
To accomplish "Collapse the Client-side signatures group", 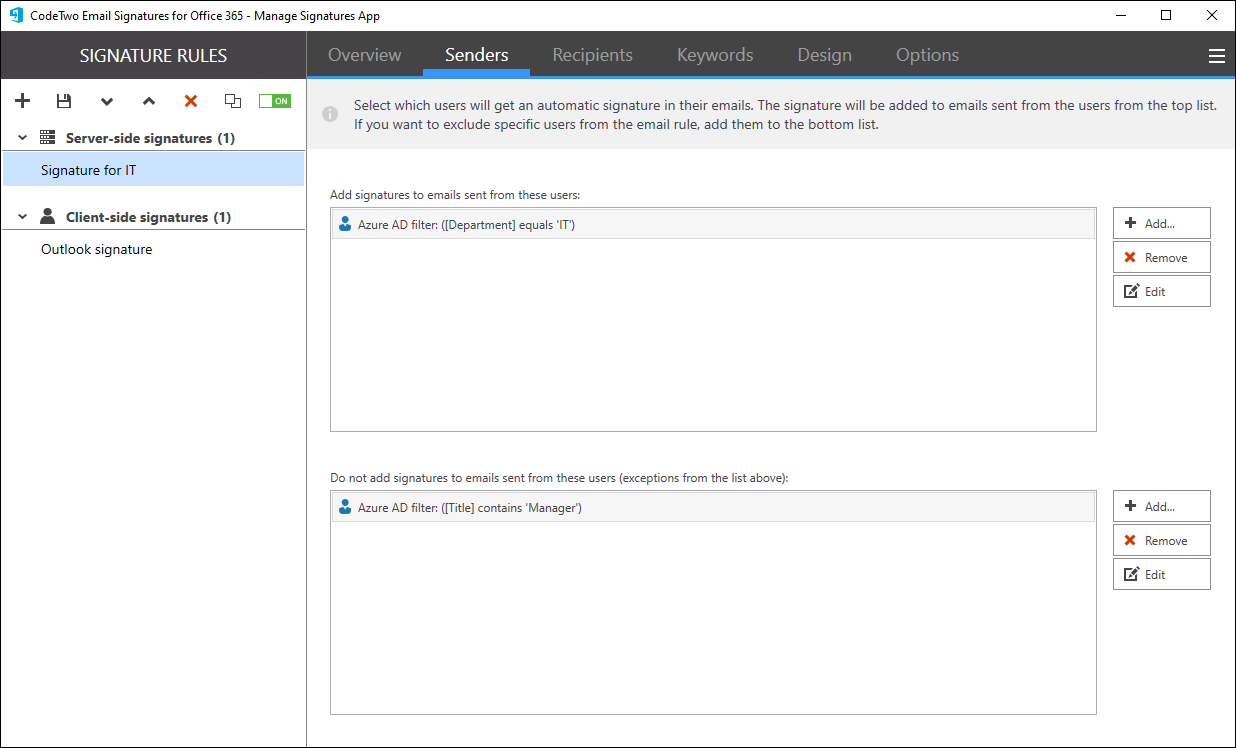I will [23, 217].
